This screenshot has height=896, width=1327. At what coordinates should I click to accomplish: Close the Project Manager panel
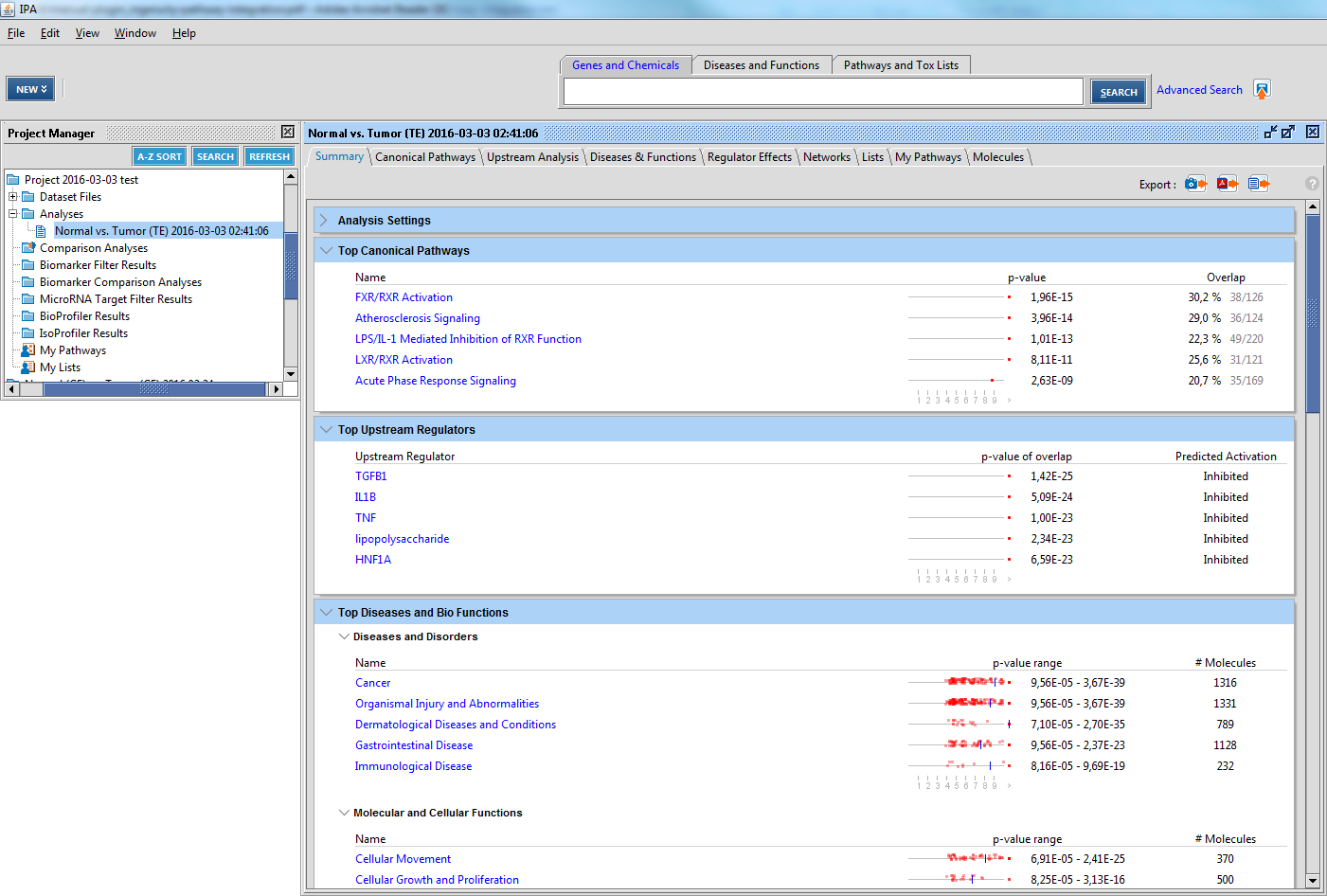click(288, 133)
